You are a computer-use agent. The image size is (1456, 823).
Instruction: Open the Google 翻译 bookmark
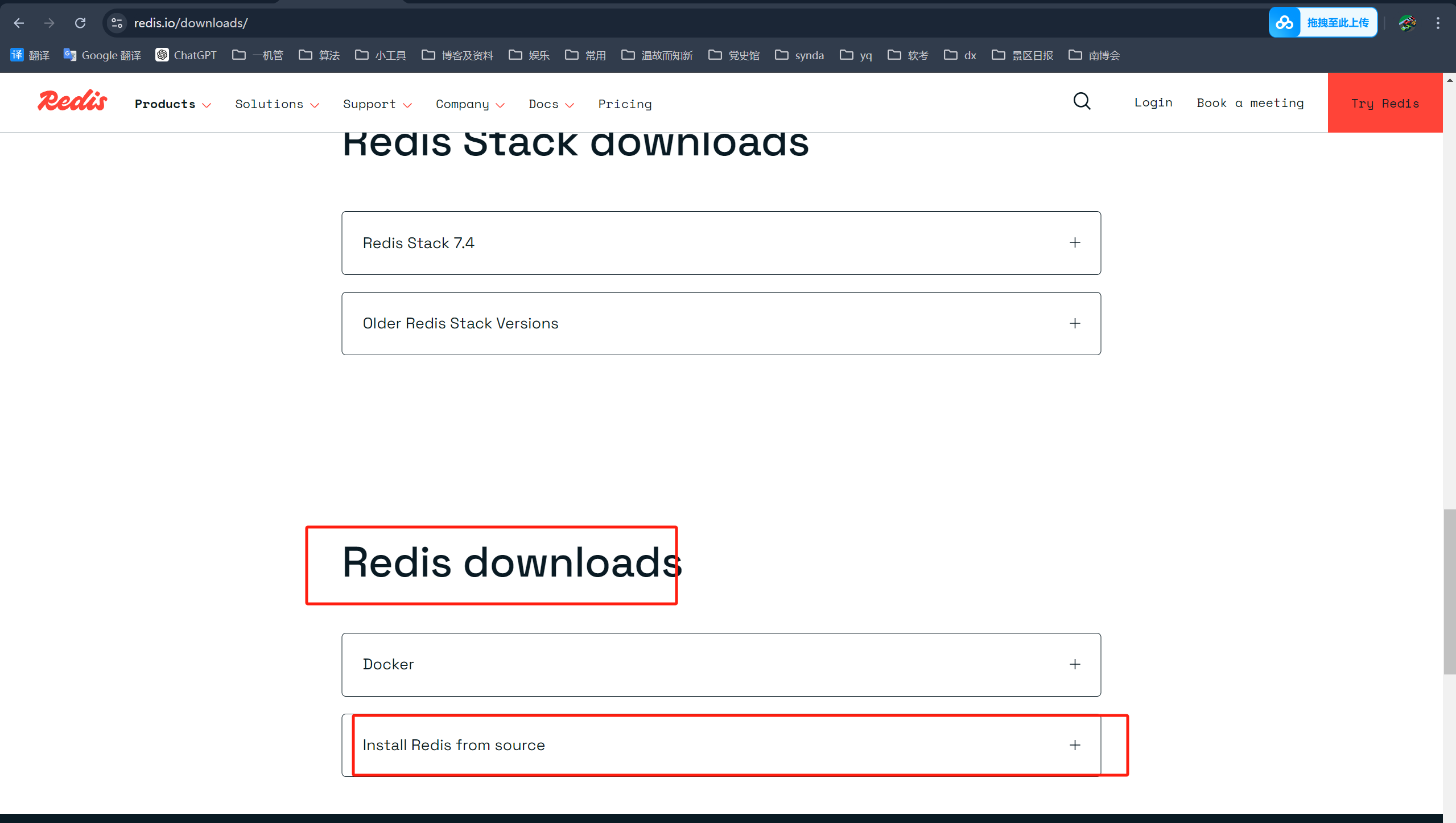[102, 55]
